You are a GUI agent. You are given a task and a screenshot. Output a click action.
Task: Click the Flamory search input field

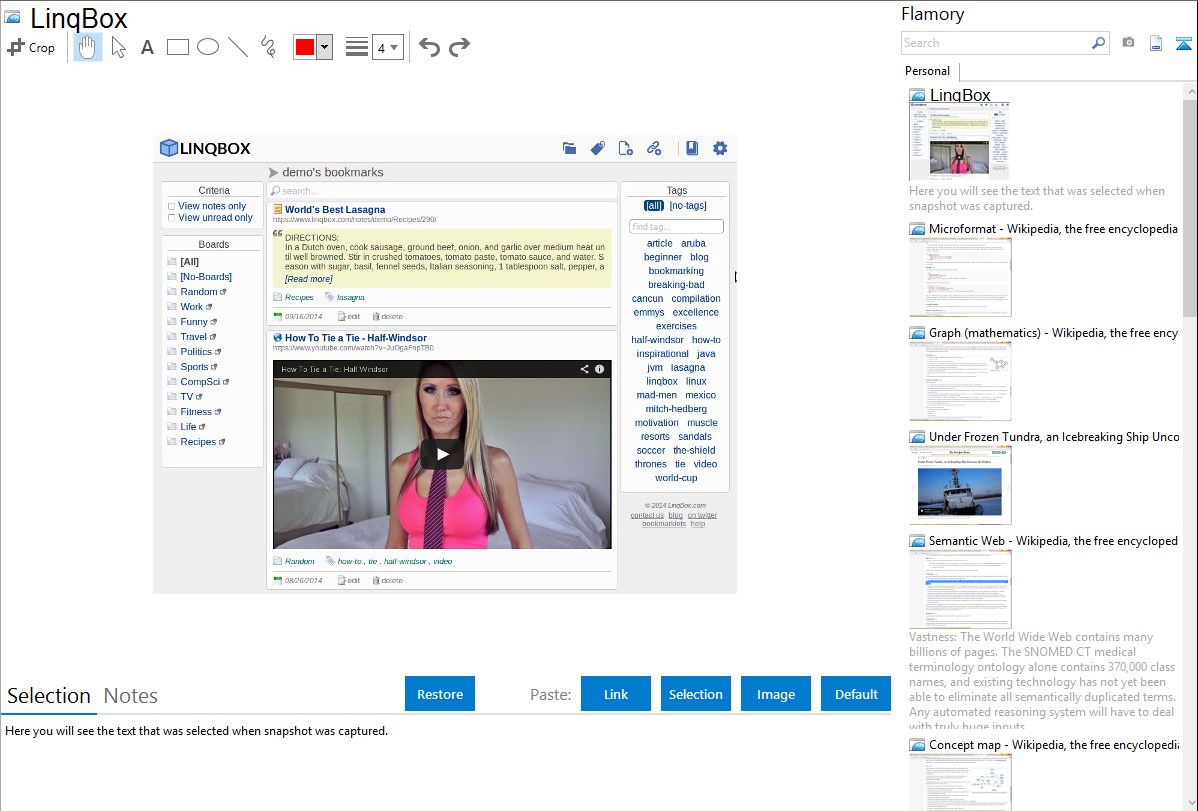[x=995, y=43]
